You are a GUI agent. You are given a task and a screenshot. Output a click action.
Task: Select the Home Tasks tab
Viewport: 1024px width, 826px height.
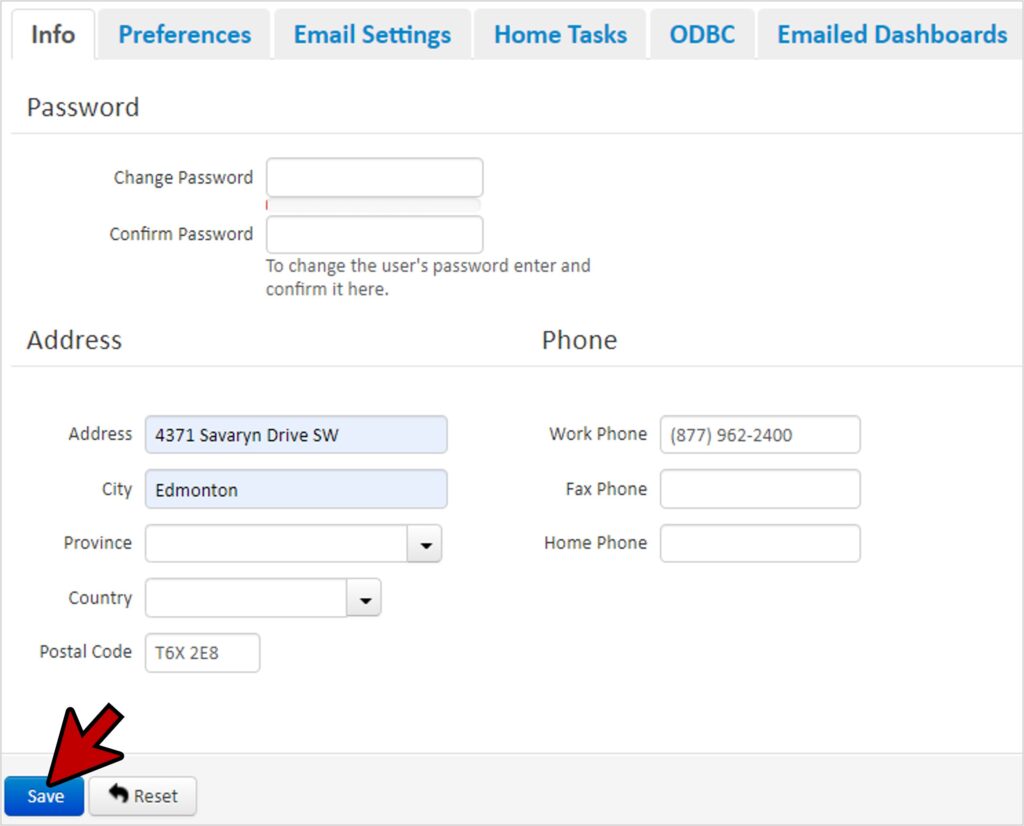point(560,35)
